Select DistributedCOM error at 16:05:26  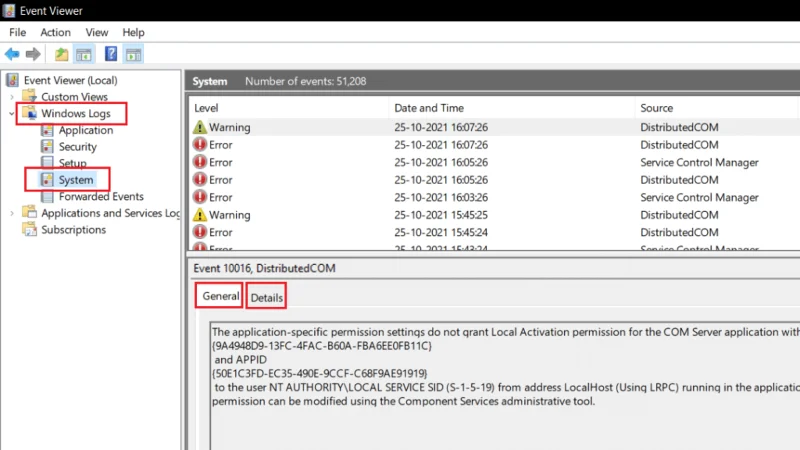(x=494, y=180)
